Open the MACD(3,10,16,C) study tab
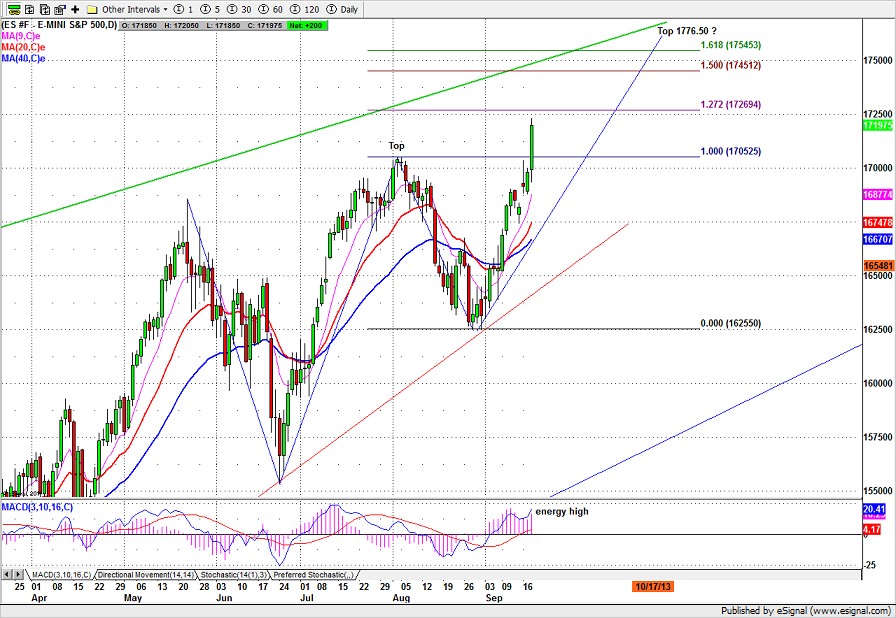Image resolution: width=896 pixels, height=618 pixels. [x=59, y=575]
